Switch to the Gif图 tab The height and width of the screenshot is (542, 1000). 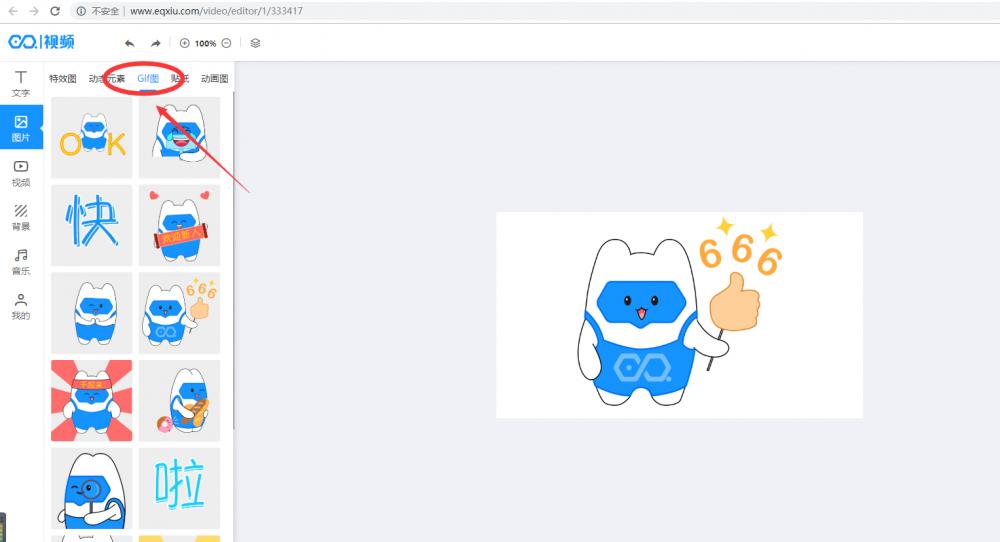pyautogui.click(x=148, y=78)
